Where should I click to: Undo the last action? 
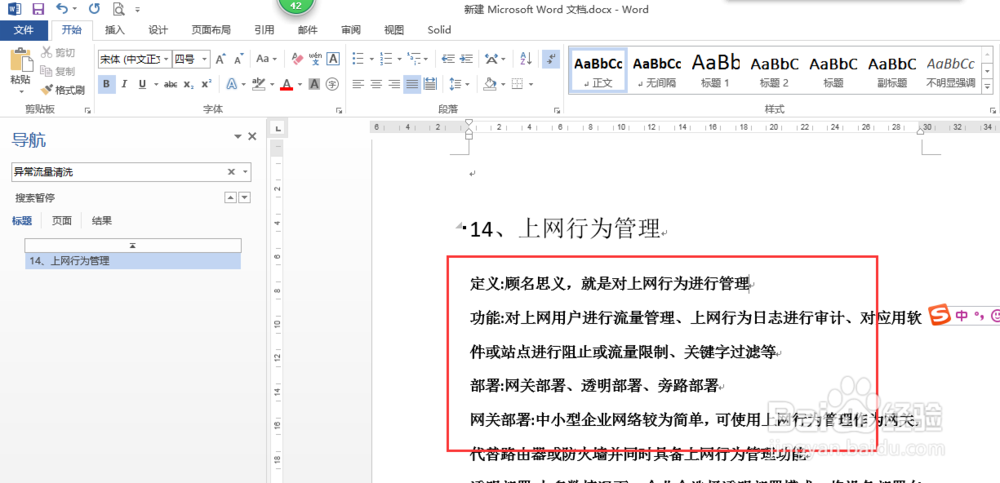61,9
